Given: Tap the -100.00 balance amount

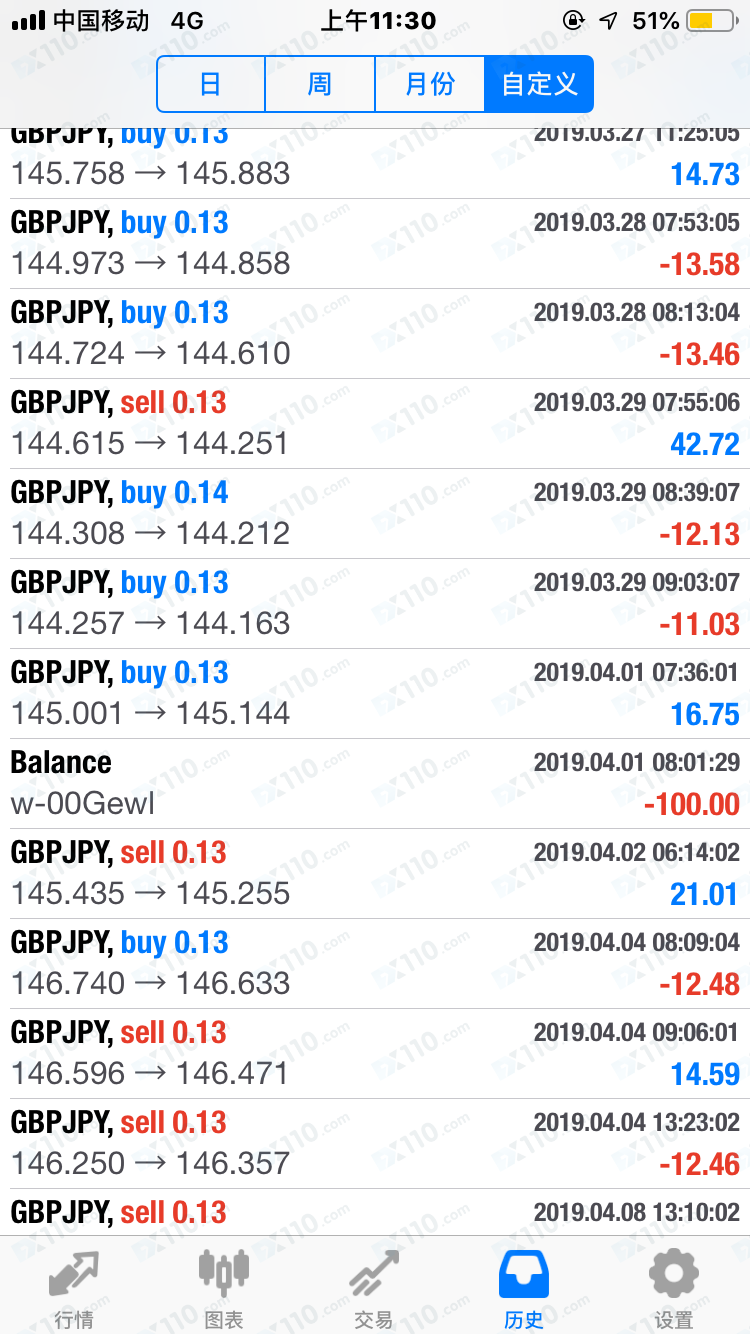Looking at the screenshot, I should pos(692,805).
